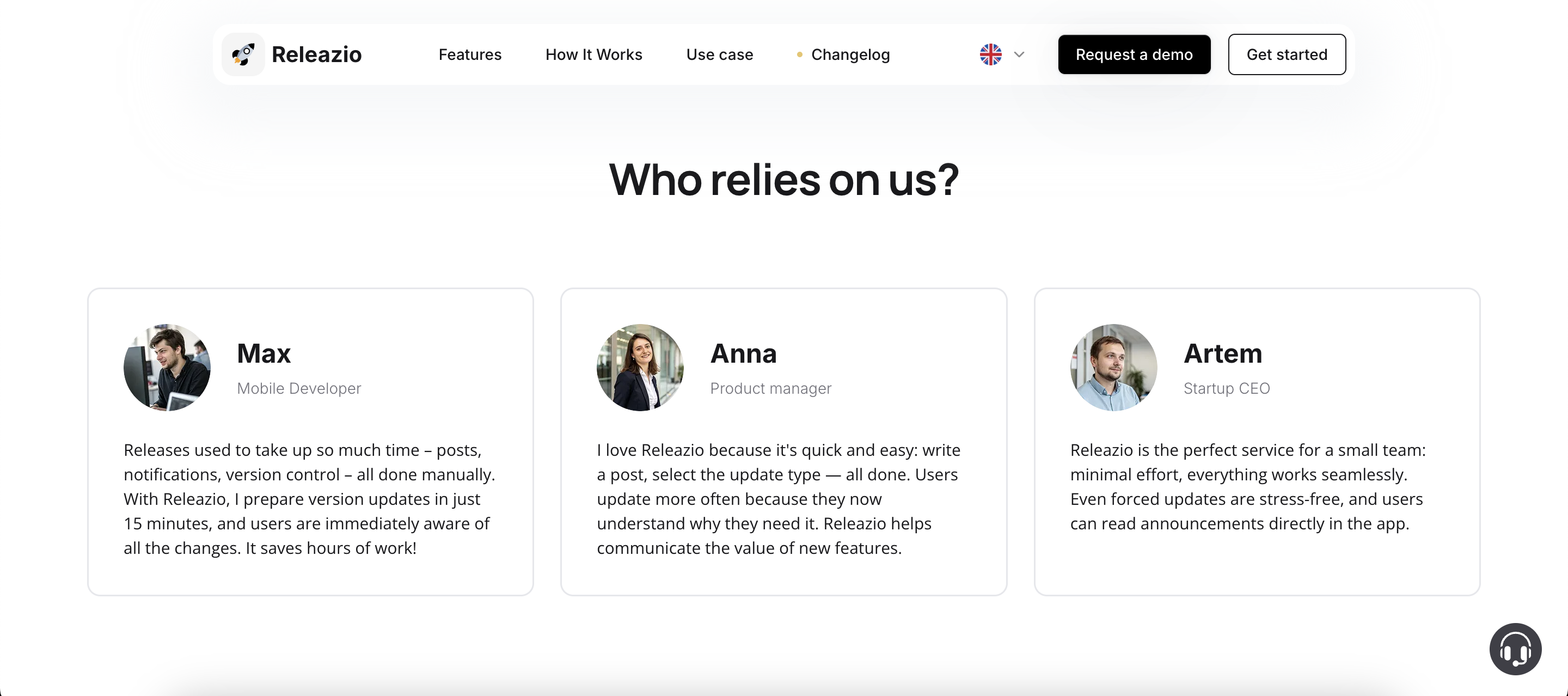Navigate to How It Works
This screenshot has width=1568, height=696.
tap(594, 54)
